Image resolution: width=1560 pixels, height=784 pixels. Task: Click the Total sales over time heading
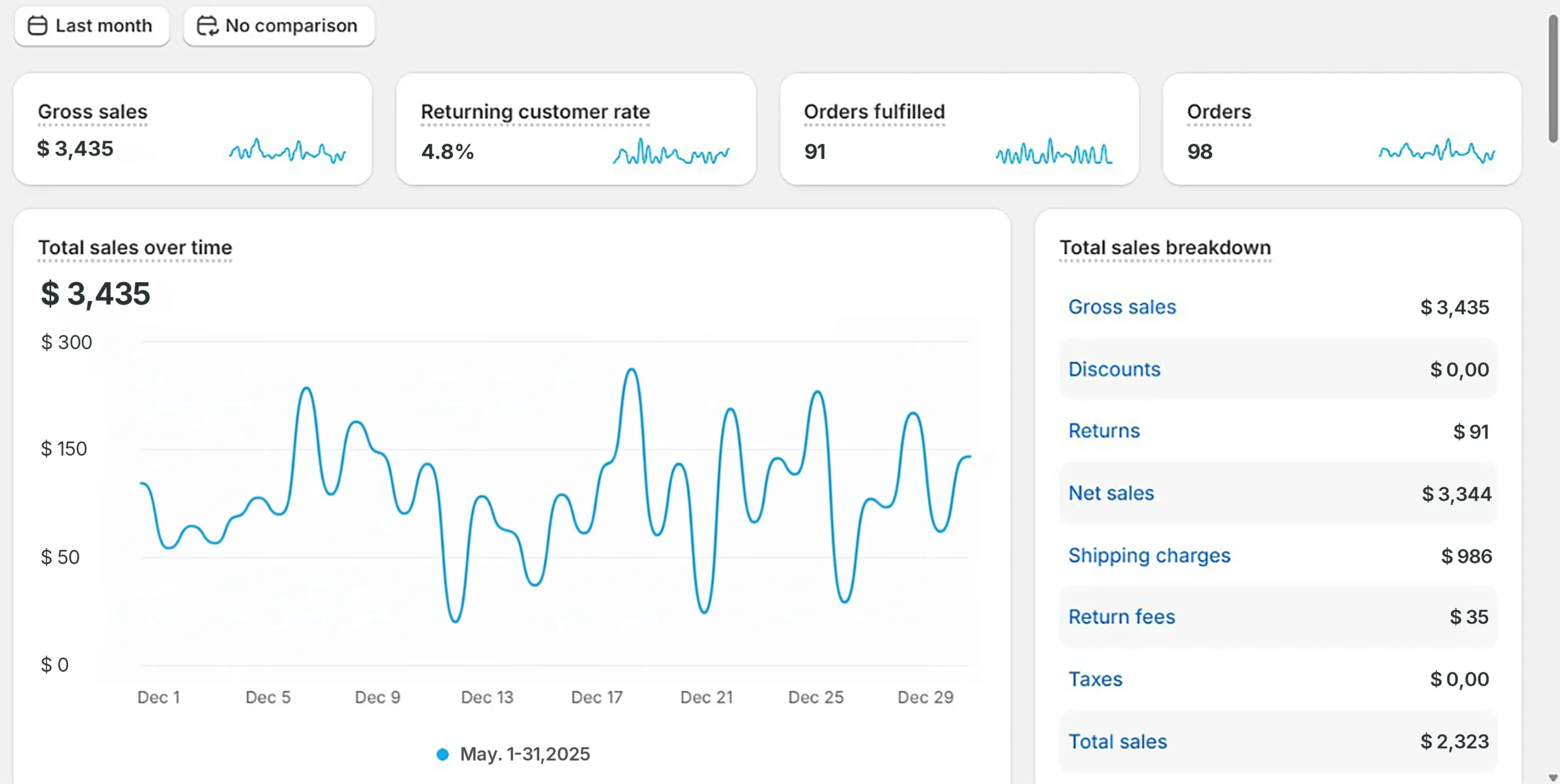point(135,247)
